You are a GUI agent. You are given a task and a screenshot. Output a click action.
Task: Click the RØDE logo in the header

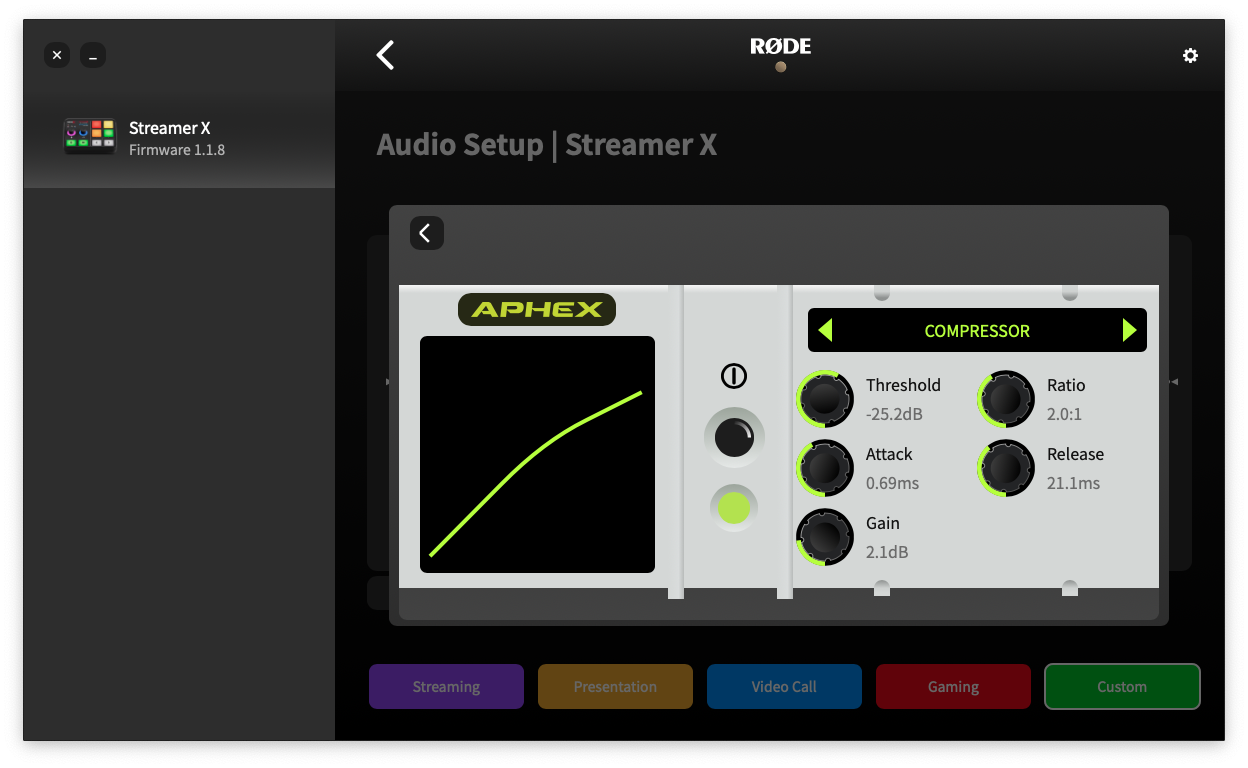[x=781, y=46]
